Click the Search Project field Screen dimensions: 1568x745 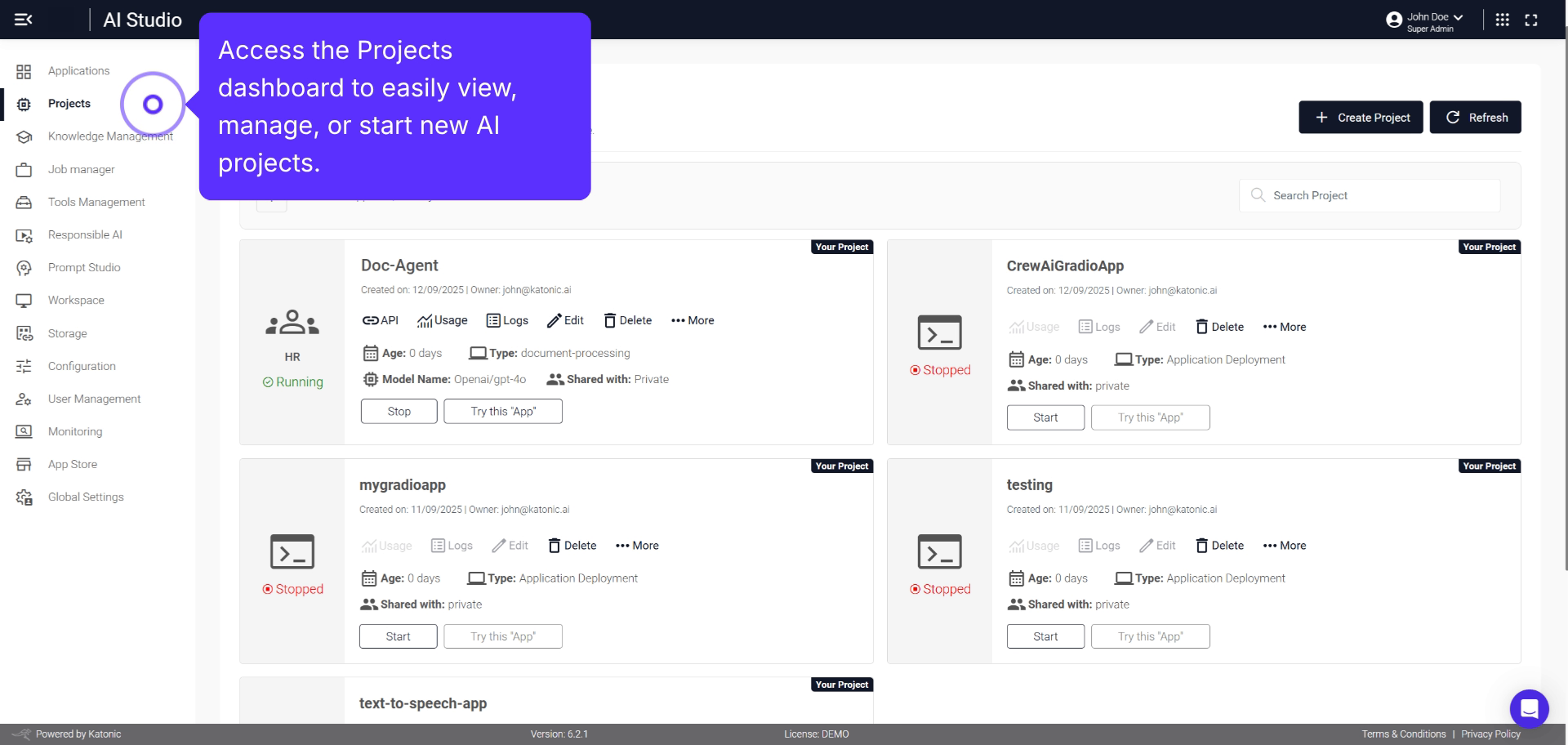(1369, 195)
